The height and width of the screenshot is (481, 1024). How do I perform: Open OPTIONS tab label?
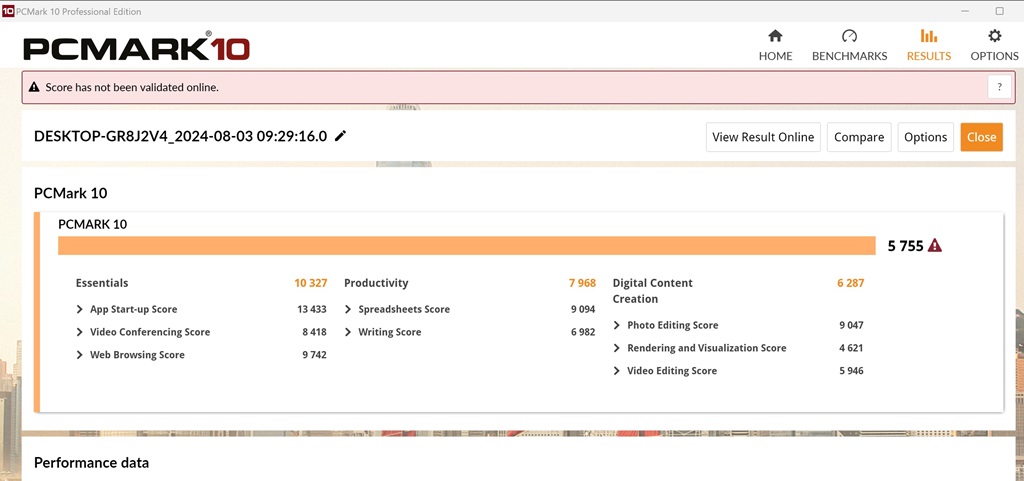(x=994, y=56)
